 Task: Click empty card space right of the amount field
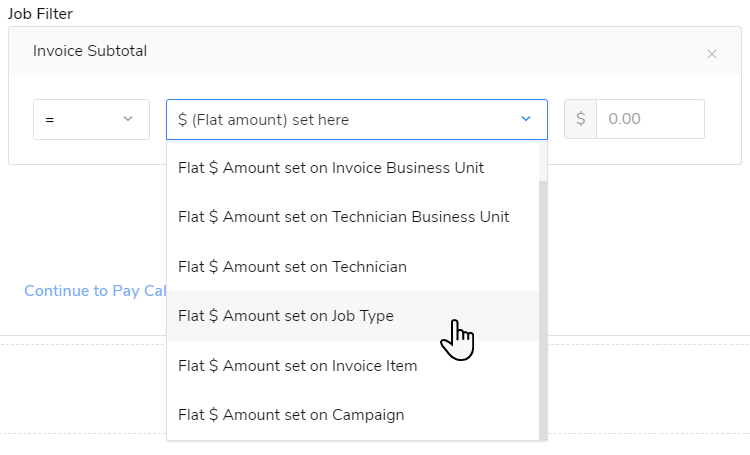722,119
